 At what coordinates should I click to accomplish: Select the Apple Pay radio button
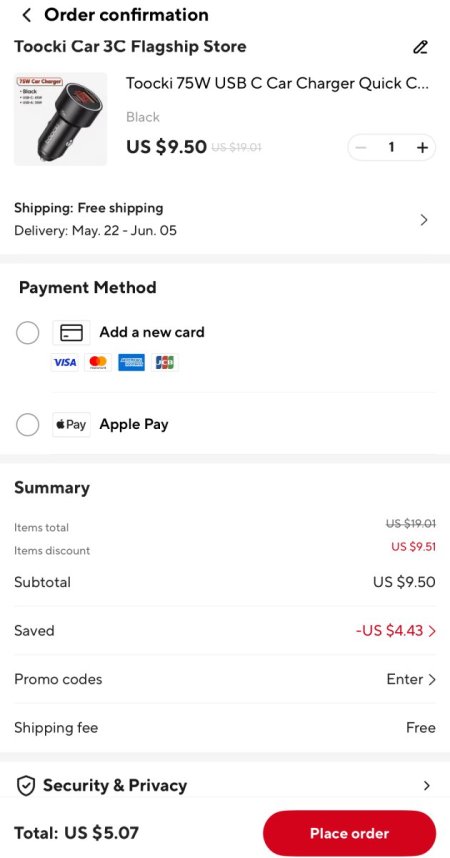(x=27, y=425)
